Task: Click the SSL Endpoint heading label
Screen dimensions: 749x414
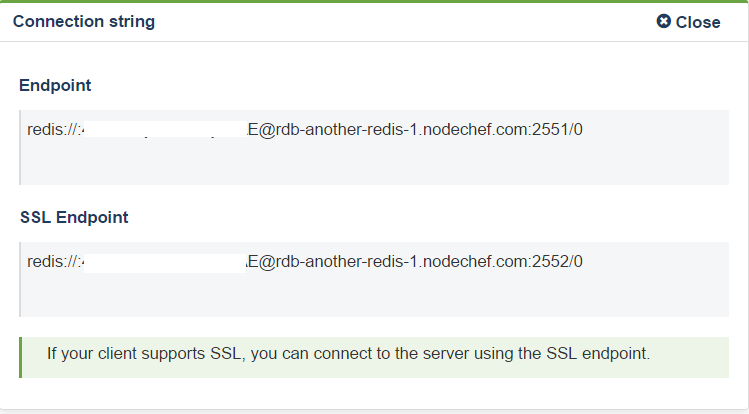Action: click(73, 217)
